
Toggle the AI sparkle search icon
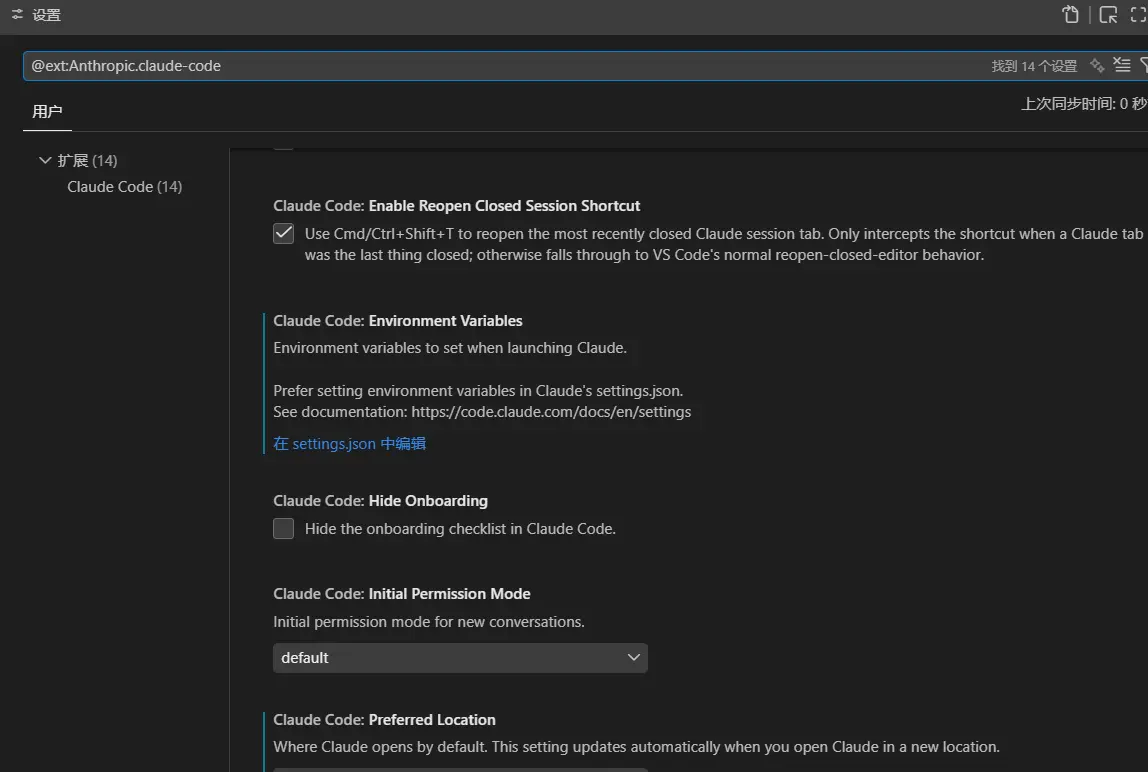pyautogui.click(x=1097, y=65)
